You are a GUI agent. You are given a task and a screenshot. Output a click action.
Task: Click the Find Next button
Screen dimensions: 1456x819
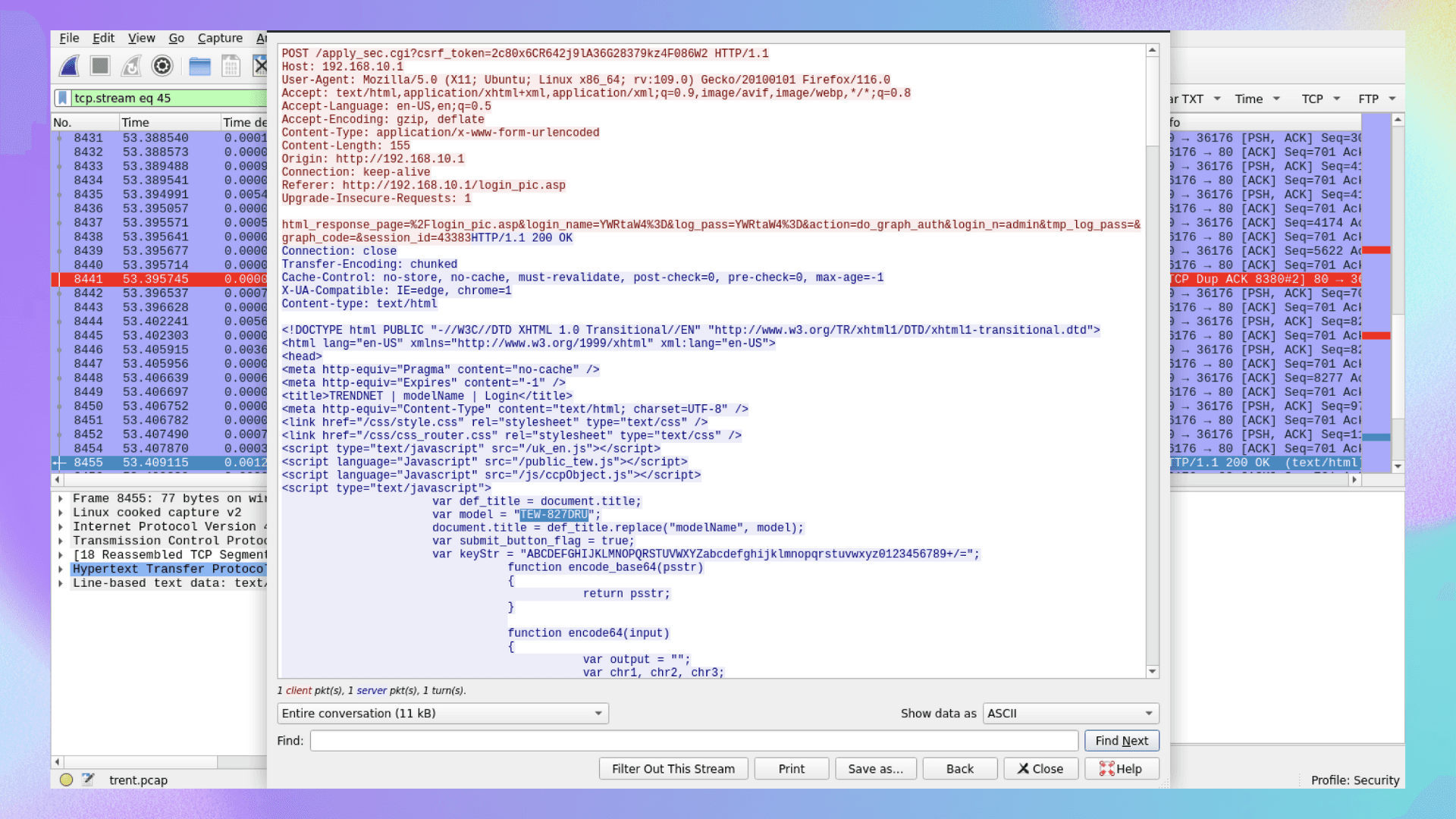pyautogui.click(x=1122, y=741)
